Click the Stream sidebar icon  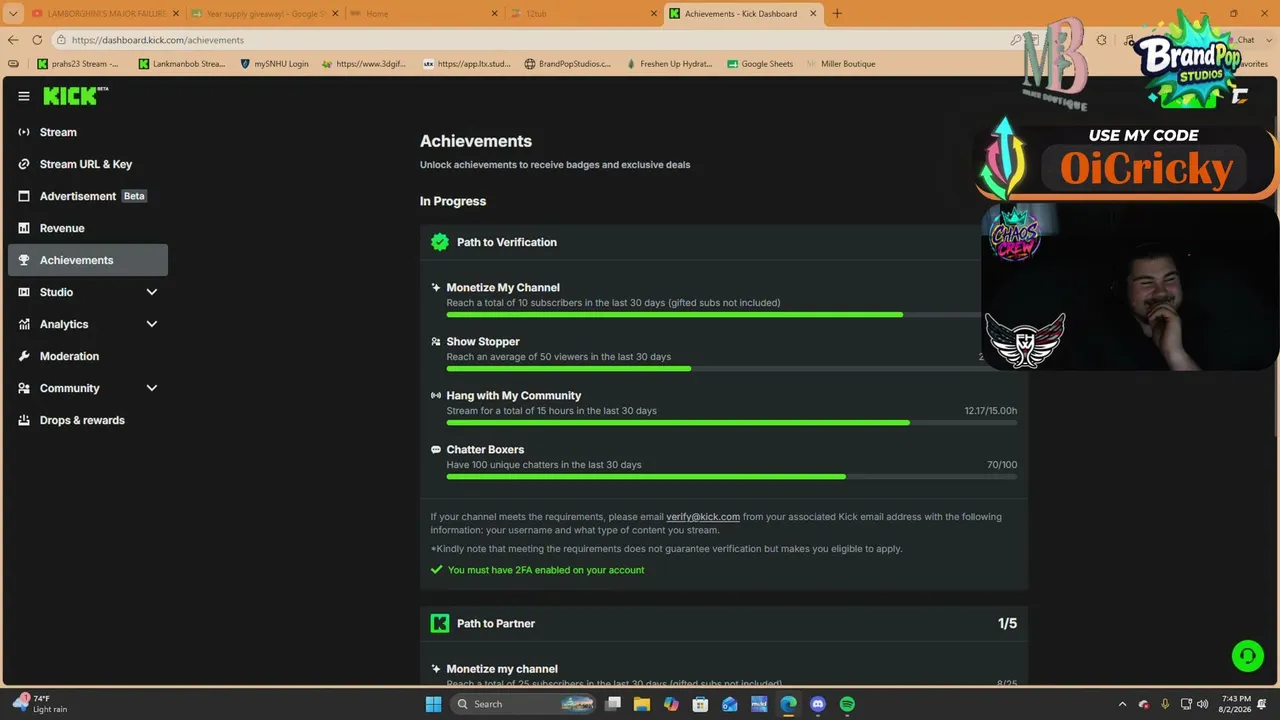click(24, 132)
